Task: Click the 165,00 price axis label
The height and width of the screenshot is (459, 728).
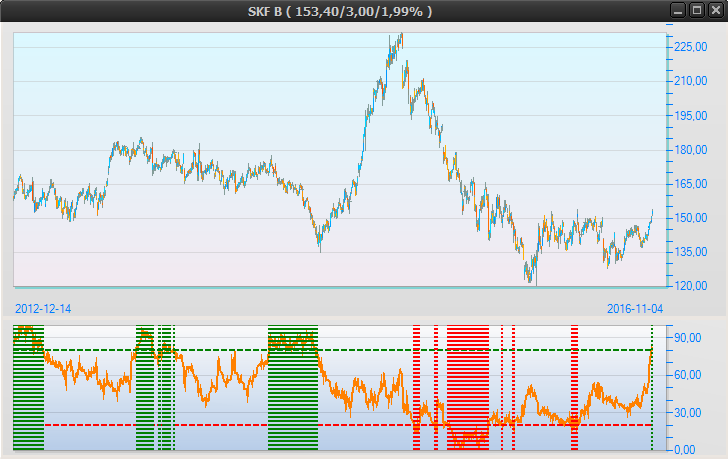Action: (691, 184)
